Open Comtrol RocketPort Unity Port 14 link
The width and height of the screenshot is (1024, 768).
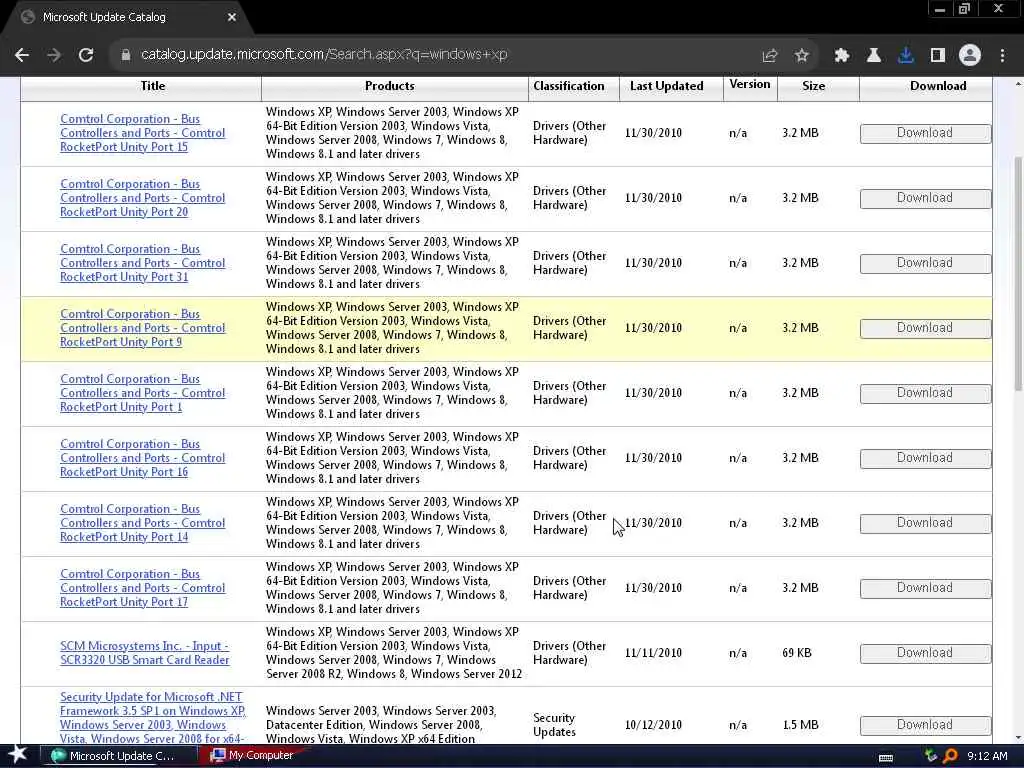[x=142, y=522]
